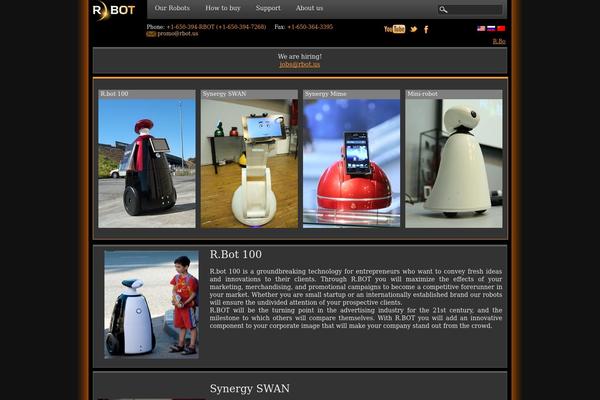This screenshot has height=400, width=600.
Task: Open the R.bot 100 robot thumbnail
Action: pos(147,159)
